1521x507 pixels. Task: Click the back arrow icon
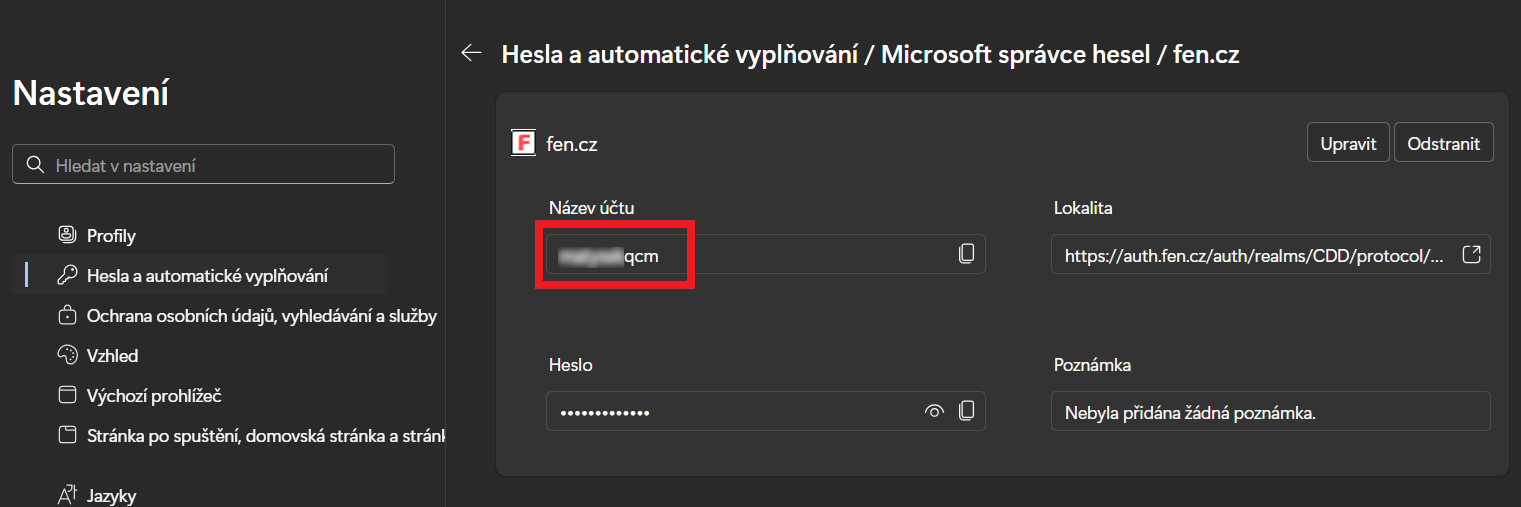coord(471,53)
